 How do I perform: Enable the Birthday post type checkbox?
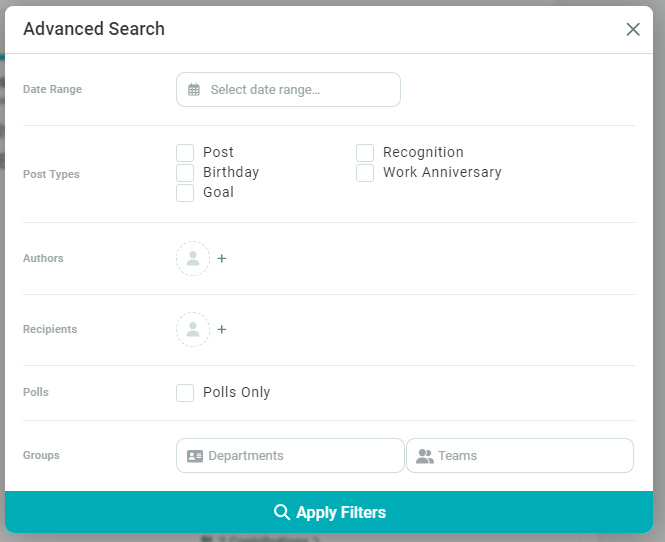pyautogui.click(x=185, y=173)
